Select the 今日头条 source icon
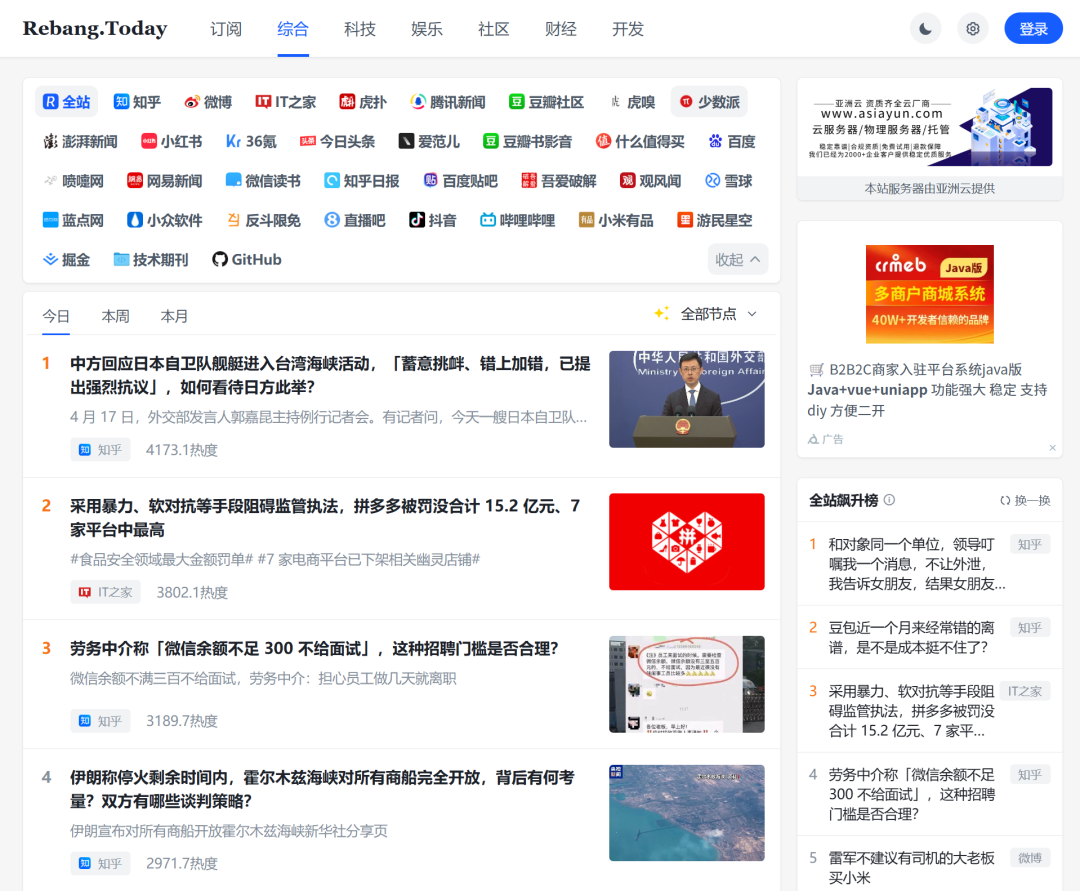Viewport: 1080px width, 891px height. (x=338, y=141)
